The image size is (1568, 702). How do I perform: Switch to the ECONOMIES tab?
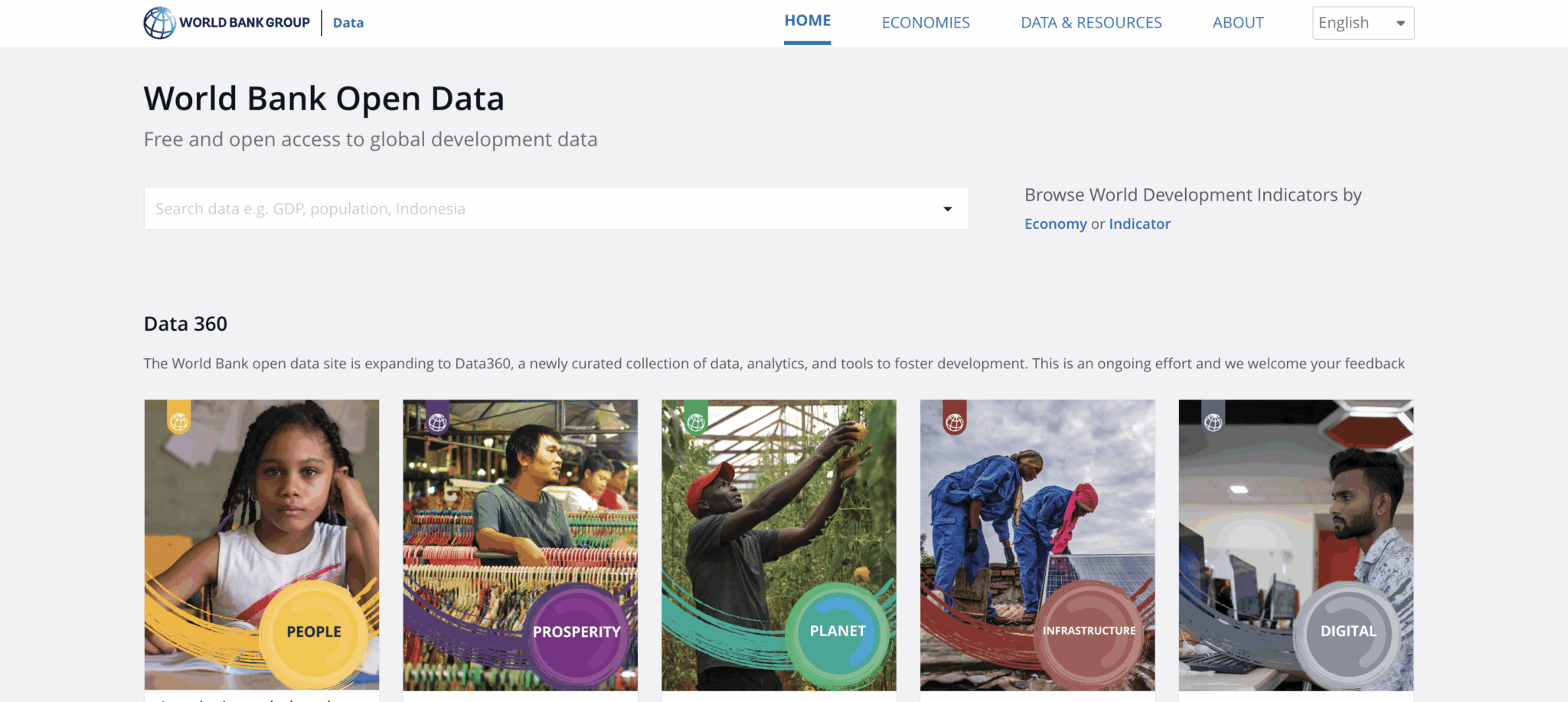click(926, 22)
